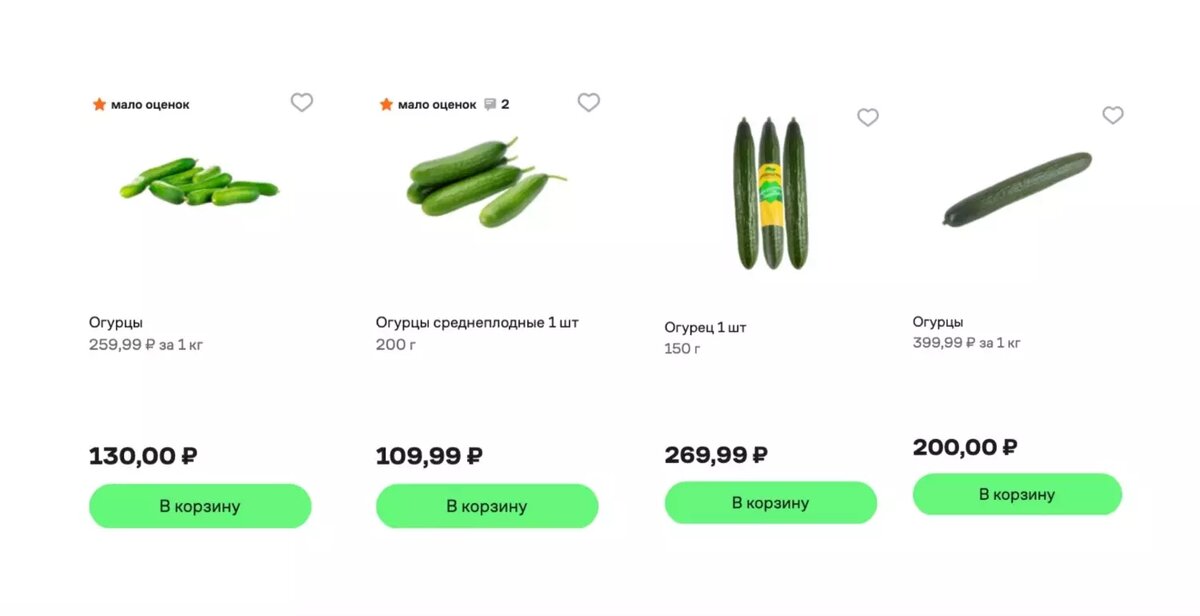Add the 200,00 ₽ Огурцы to the cart

[1016, 494]
